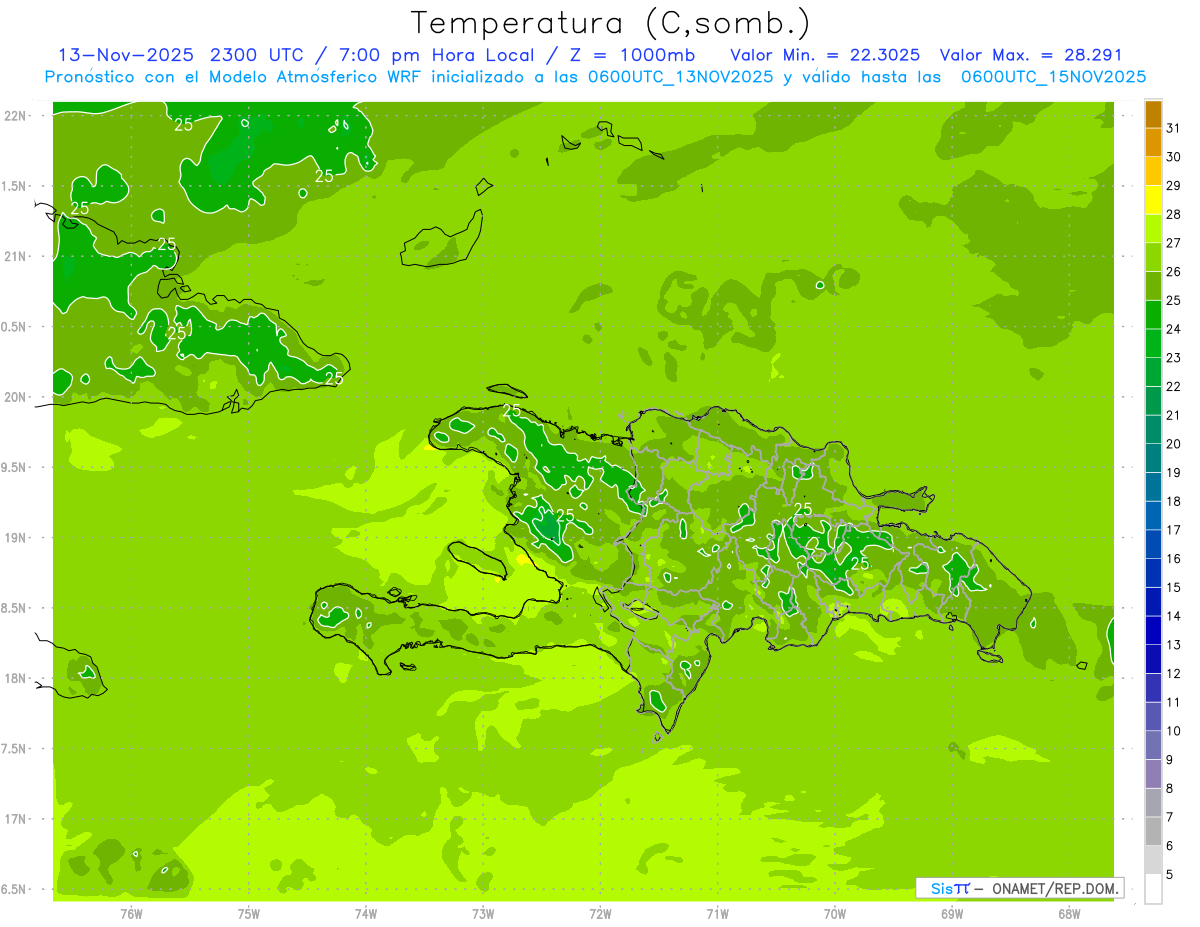Click the "75W" longitude label
This screenshot has height=927, width=1200.
249,913
